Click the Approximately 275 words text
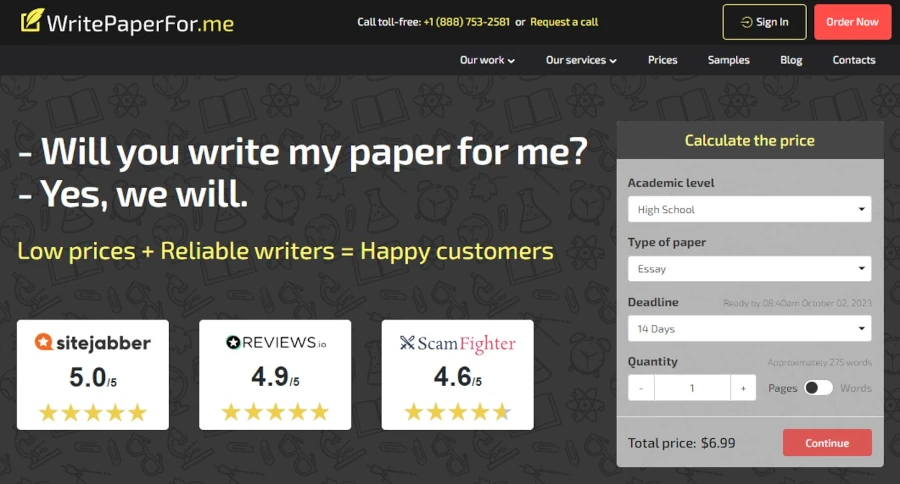The image size is (900, 484). (x=820, y=362)
